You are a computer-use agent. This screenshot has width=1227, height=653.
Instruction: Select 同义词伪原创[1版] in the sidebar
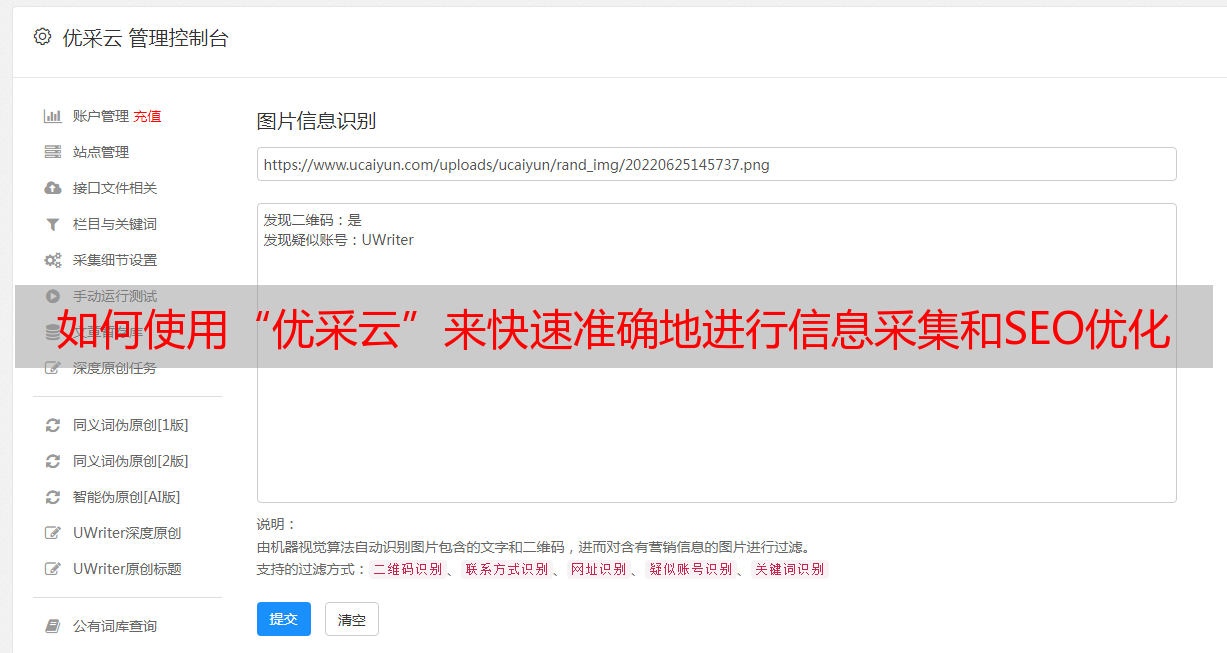pyautogui.click(x=131, y=425)
